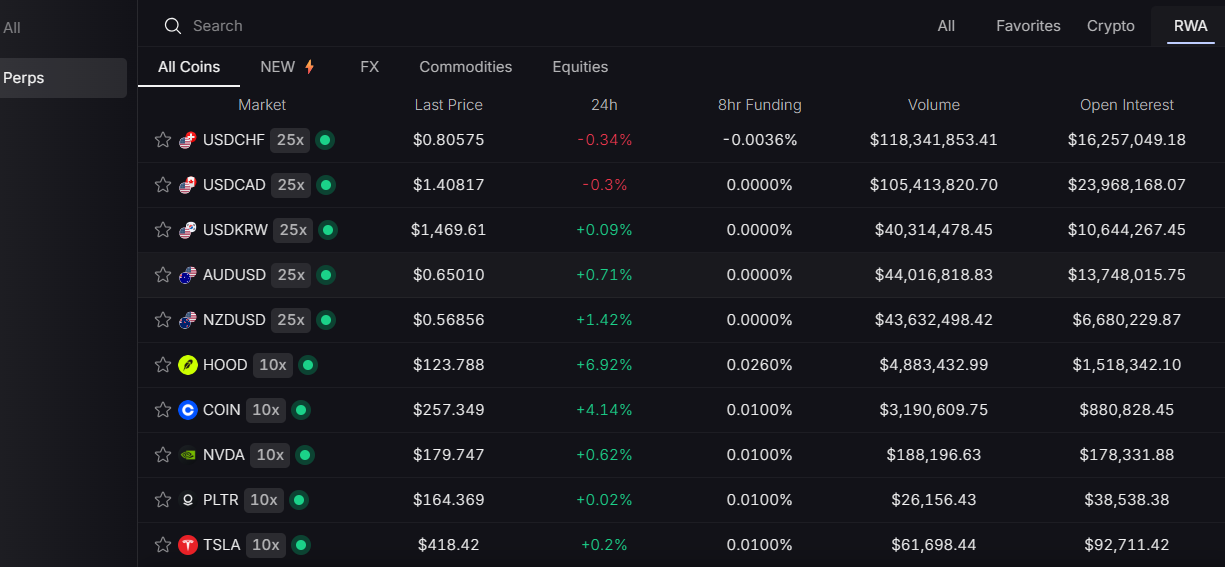Switch to the Commodities tab
This screenshot has width=1225, height=567.
tap(465, 67)
